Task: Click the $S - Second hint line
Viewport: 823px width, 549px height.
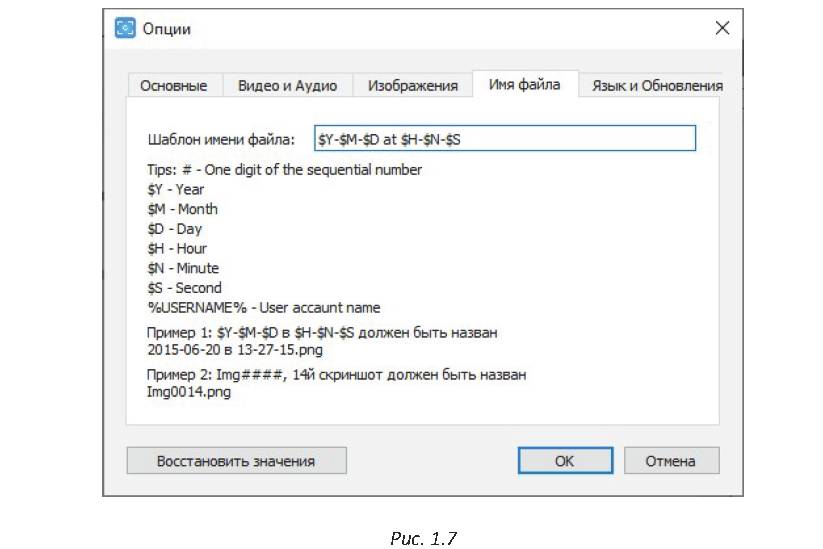Action: point(184,288)
